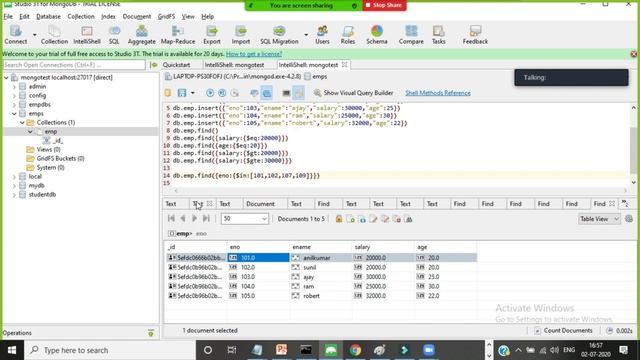Open result tab settings gear icon
Viewport: 640px width, 360px height.
(x=629, y=219)
